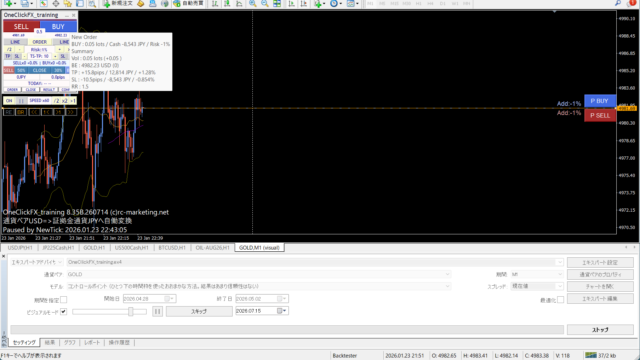Open the レポート tester tab
This screenshot has width=640, height=360.
click(x=92, y=342)
